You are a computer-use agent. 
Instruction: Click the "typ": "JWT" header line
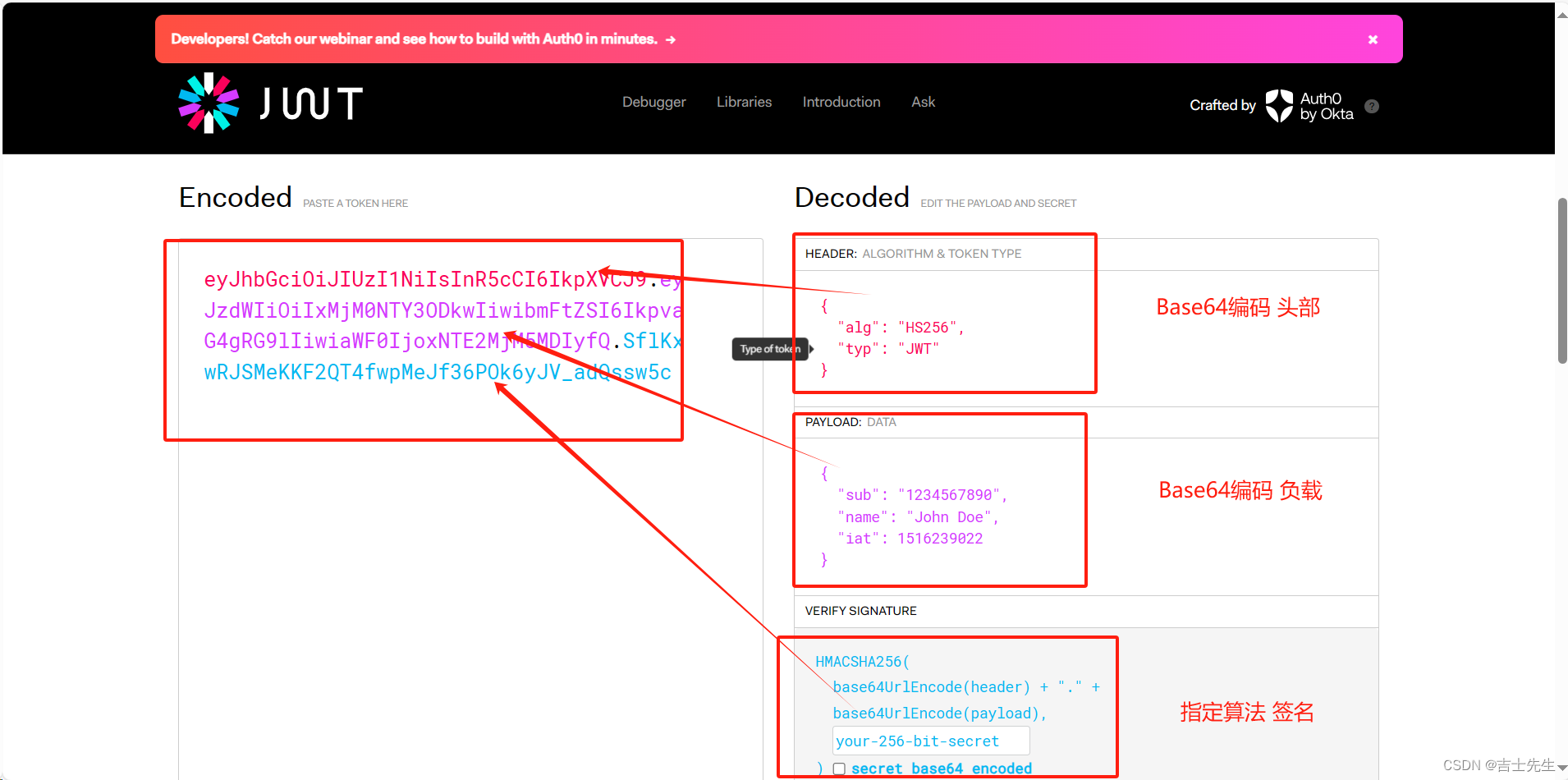888,349
